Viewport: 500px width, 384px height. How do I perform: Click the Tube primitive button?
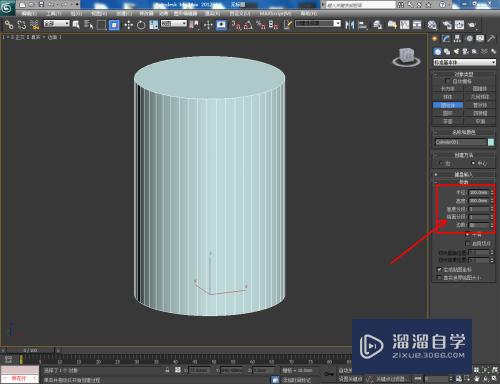pyautogui.click(x=480, y=105)
